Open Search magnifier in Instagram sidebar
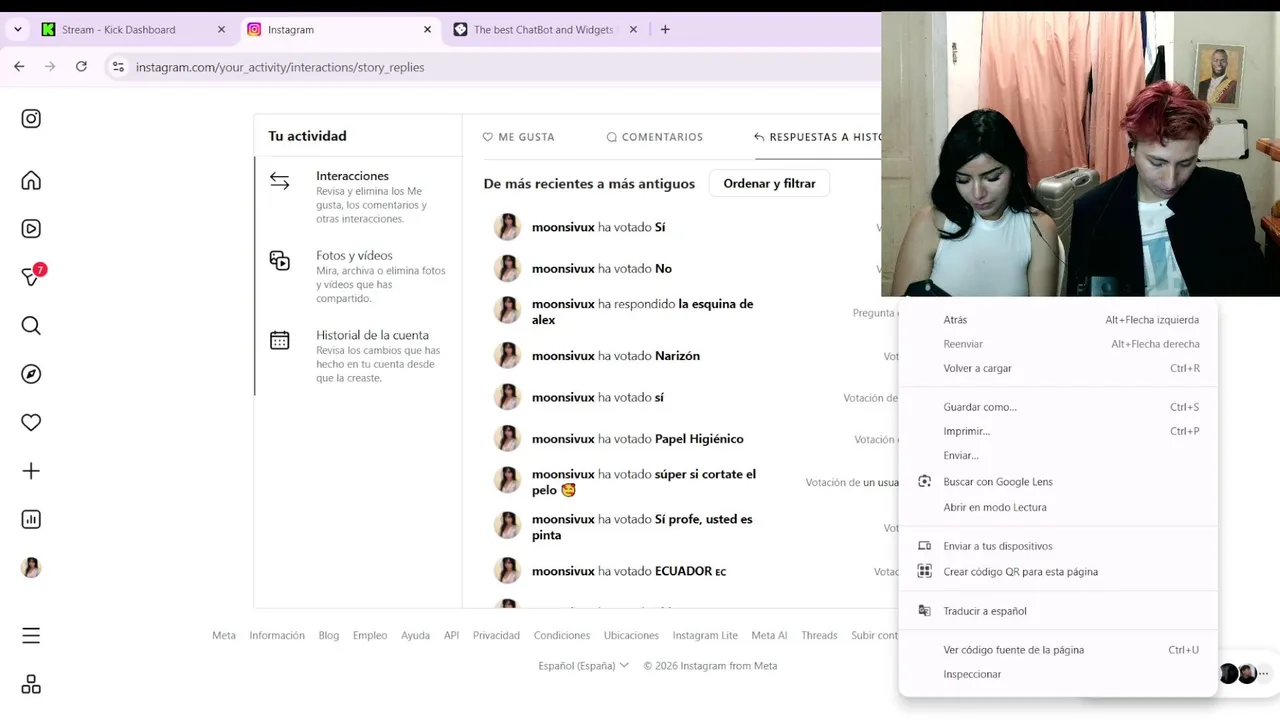The image size is (1280, 720). point(31,326)
